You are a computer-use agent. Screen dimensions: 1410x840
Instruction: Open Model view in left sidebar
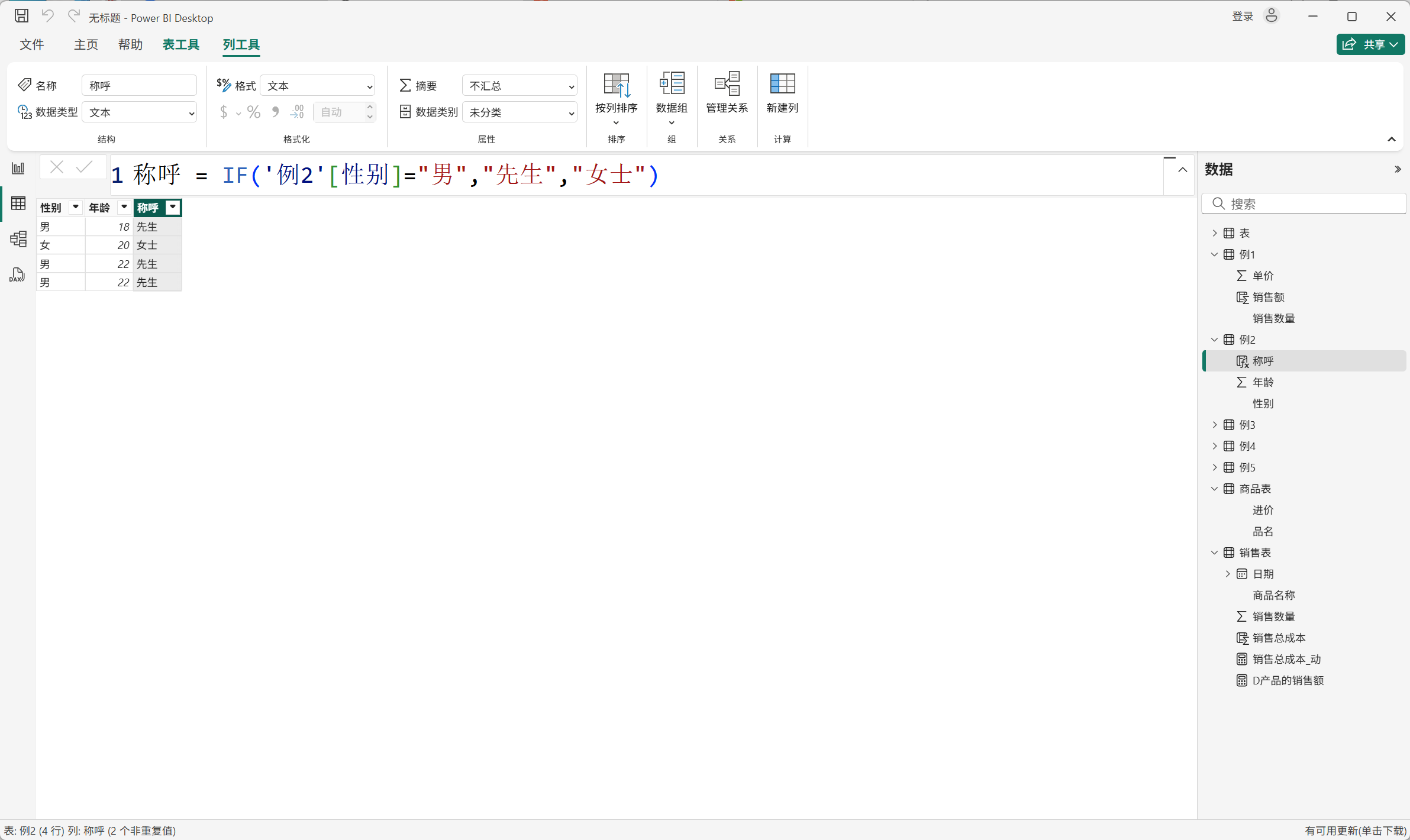coord(18,239)
